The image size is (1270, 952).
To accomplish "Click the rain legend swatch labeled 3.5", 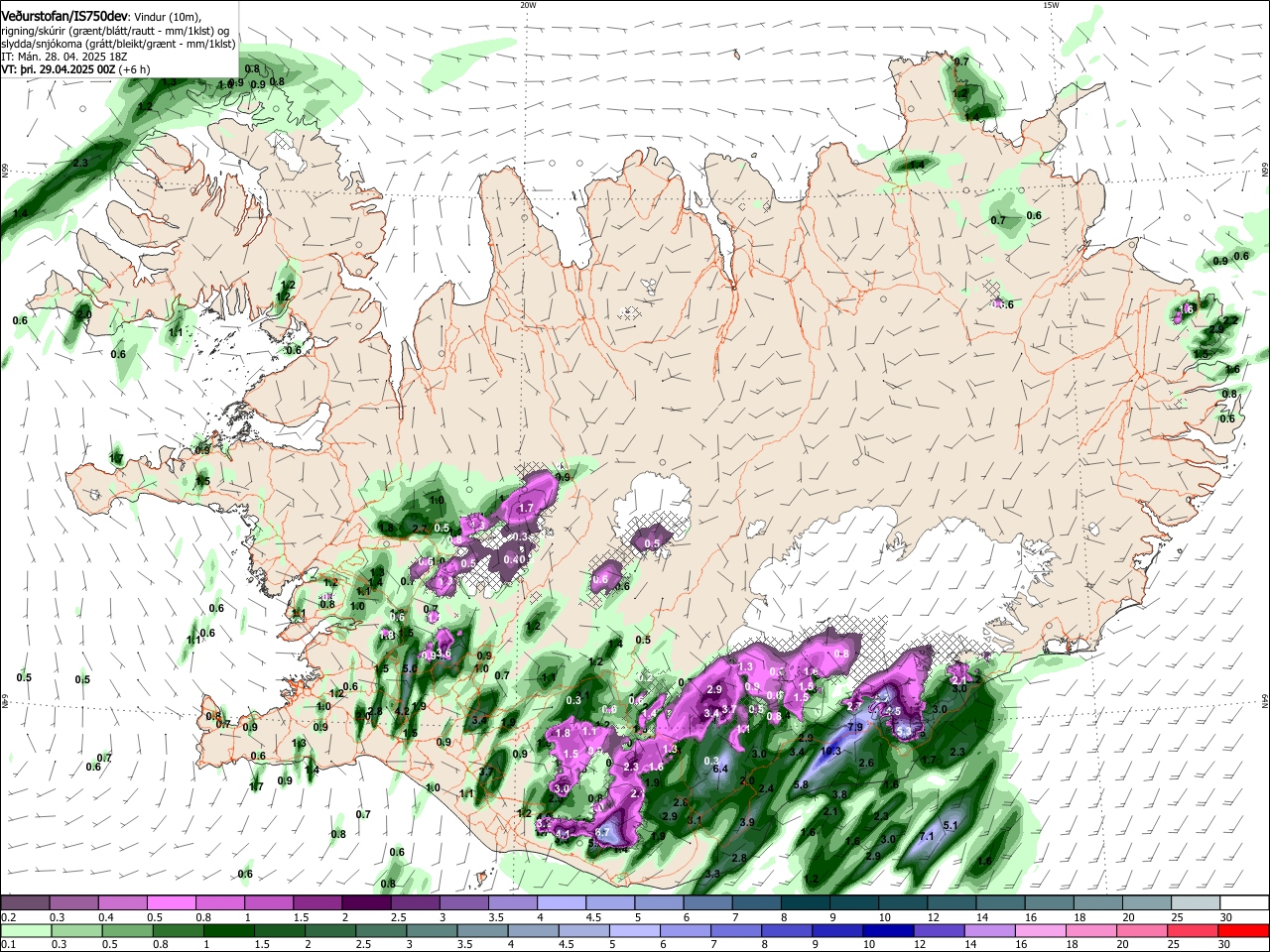I will click(482, 930).
